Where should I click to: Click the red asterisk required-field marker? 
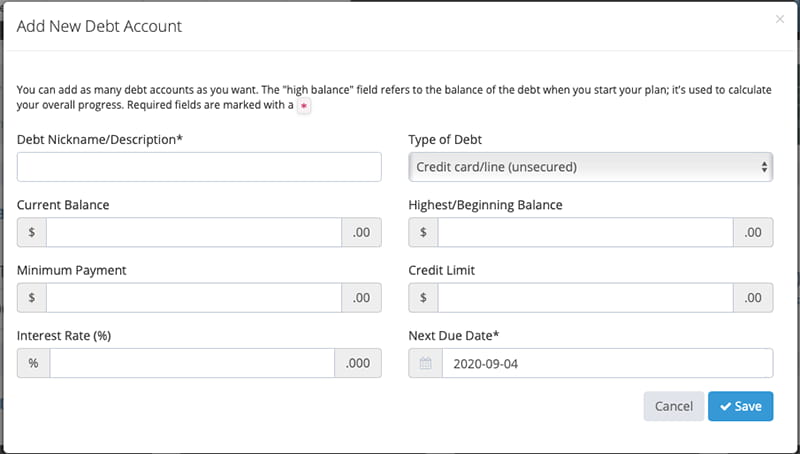click(304, 106)
